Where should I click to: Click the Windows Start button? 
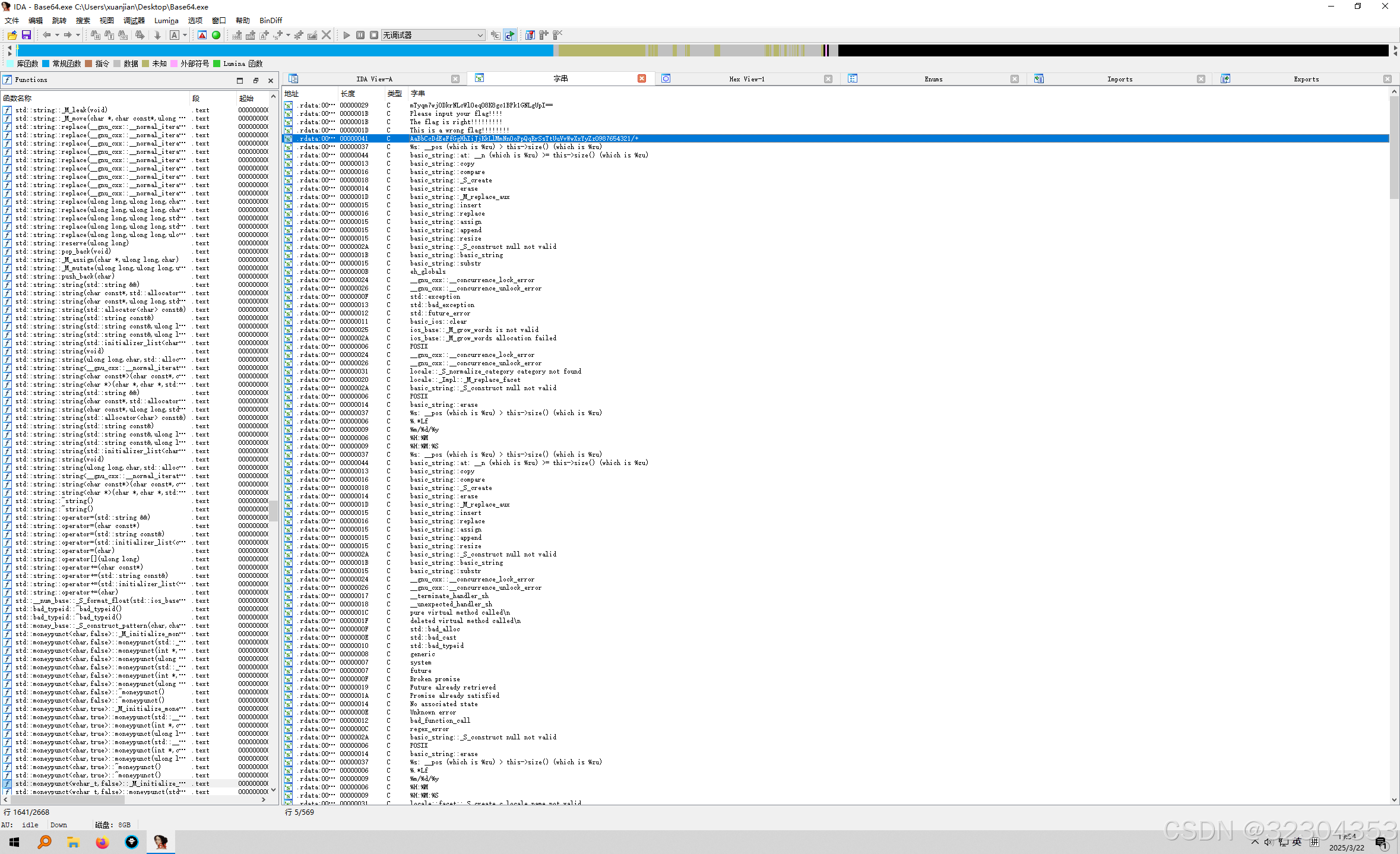pos(14,842)
